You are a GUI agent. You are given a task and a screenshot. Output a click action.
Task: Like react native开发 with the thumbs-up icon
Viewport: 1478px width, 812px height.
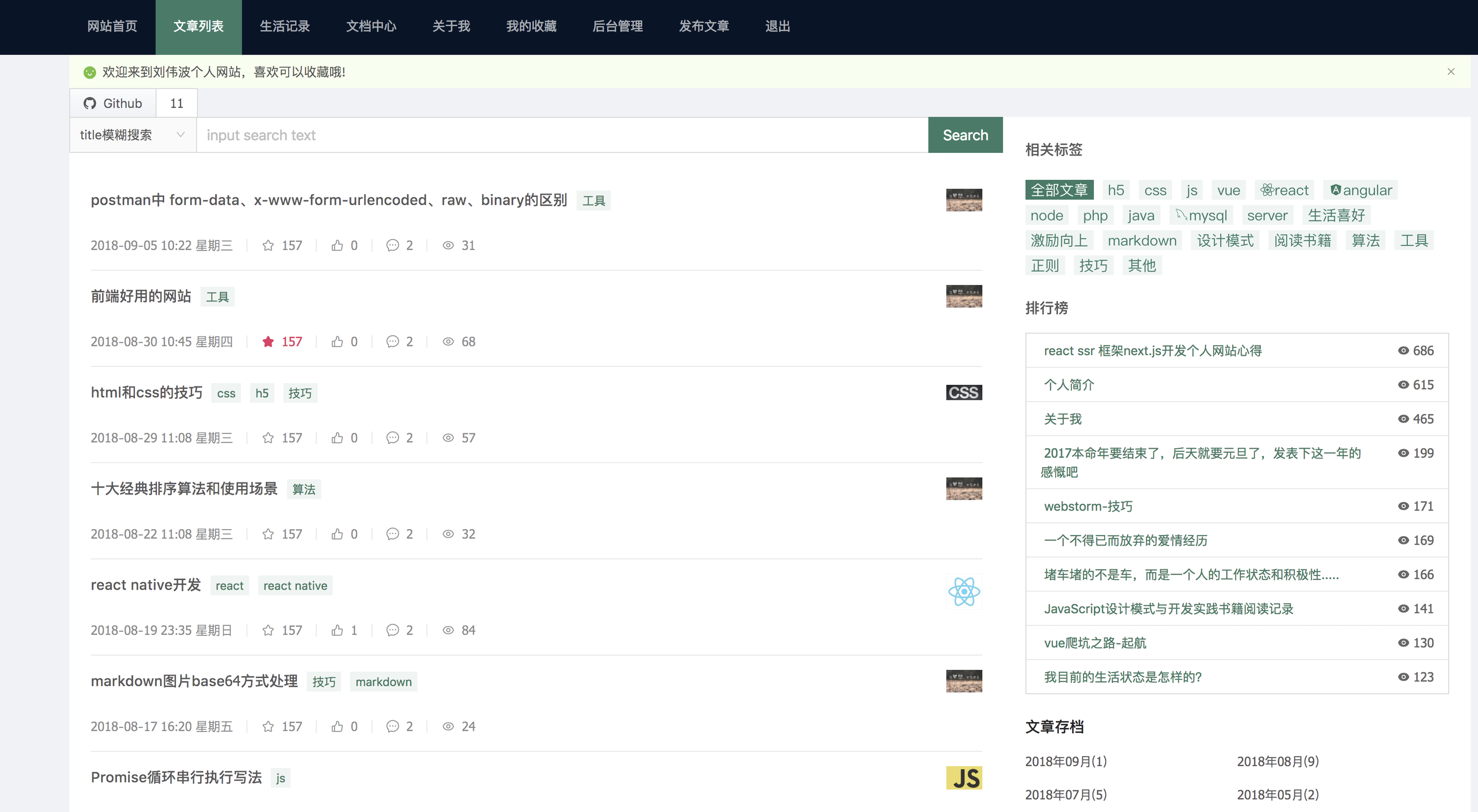(x=337, y=630)
